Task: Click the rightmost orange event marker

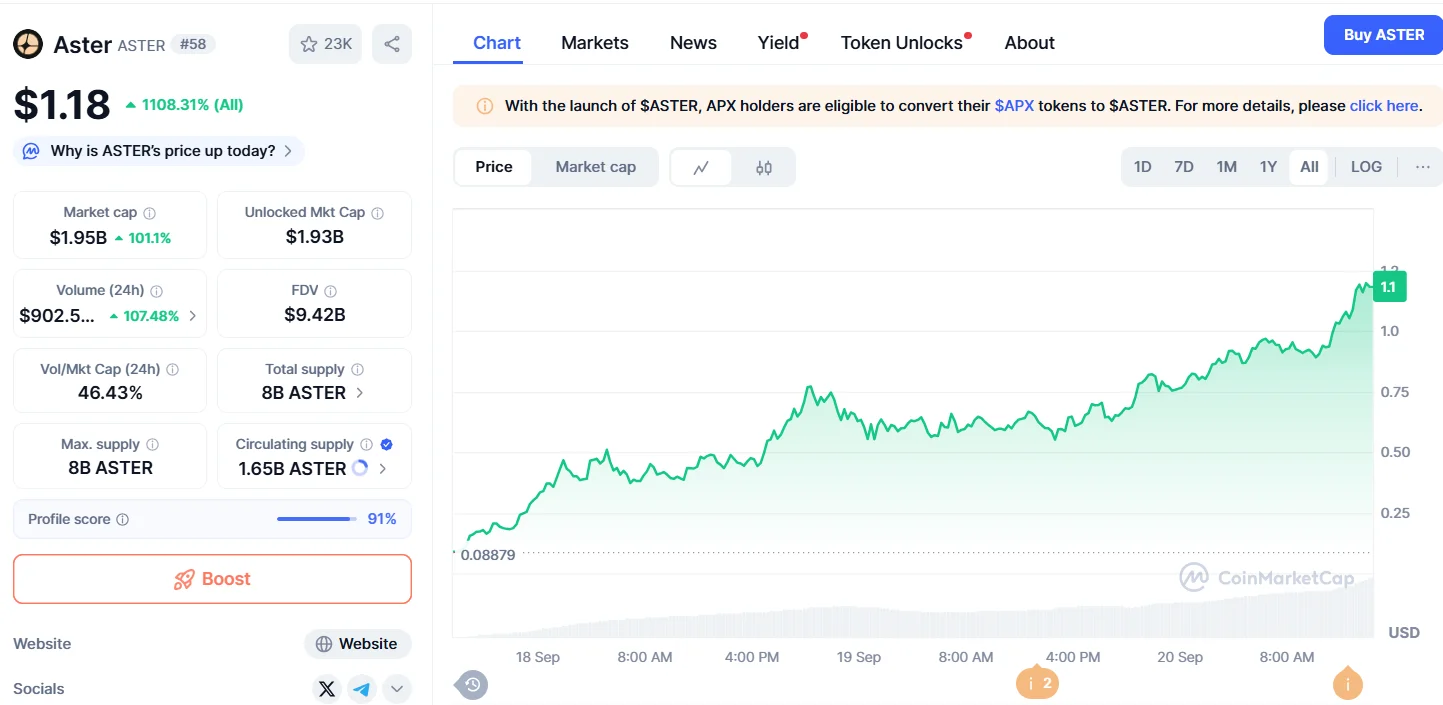Action: pos(1347,683)
